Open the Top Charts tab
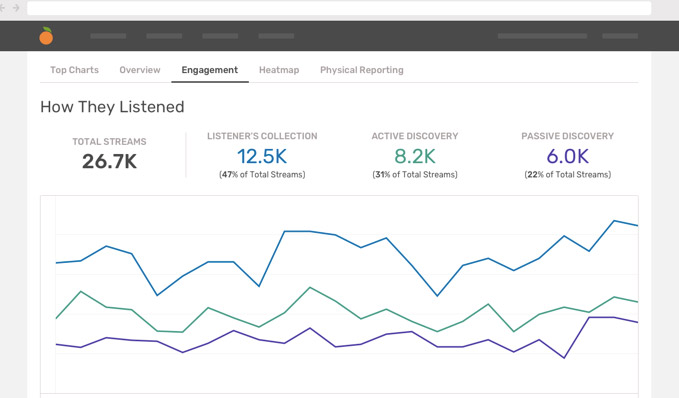 [74, 70]
